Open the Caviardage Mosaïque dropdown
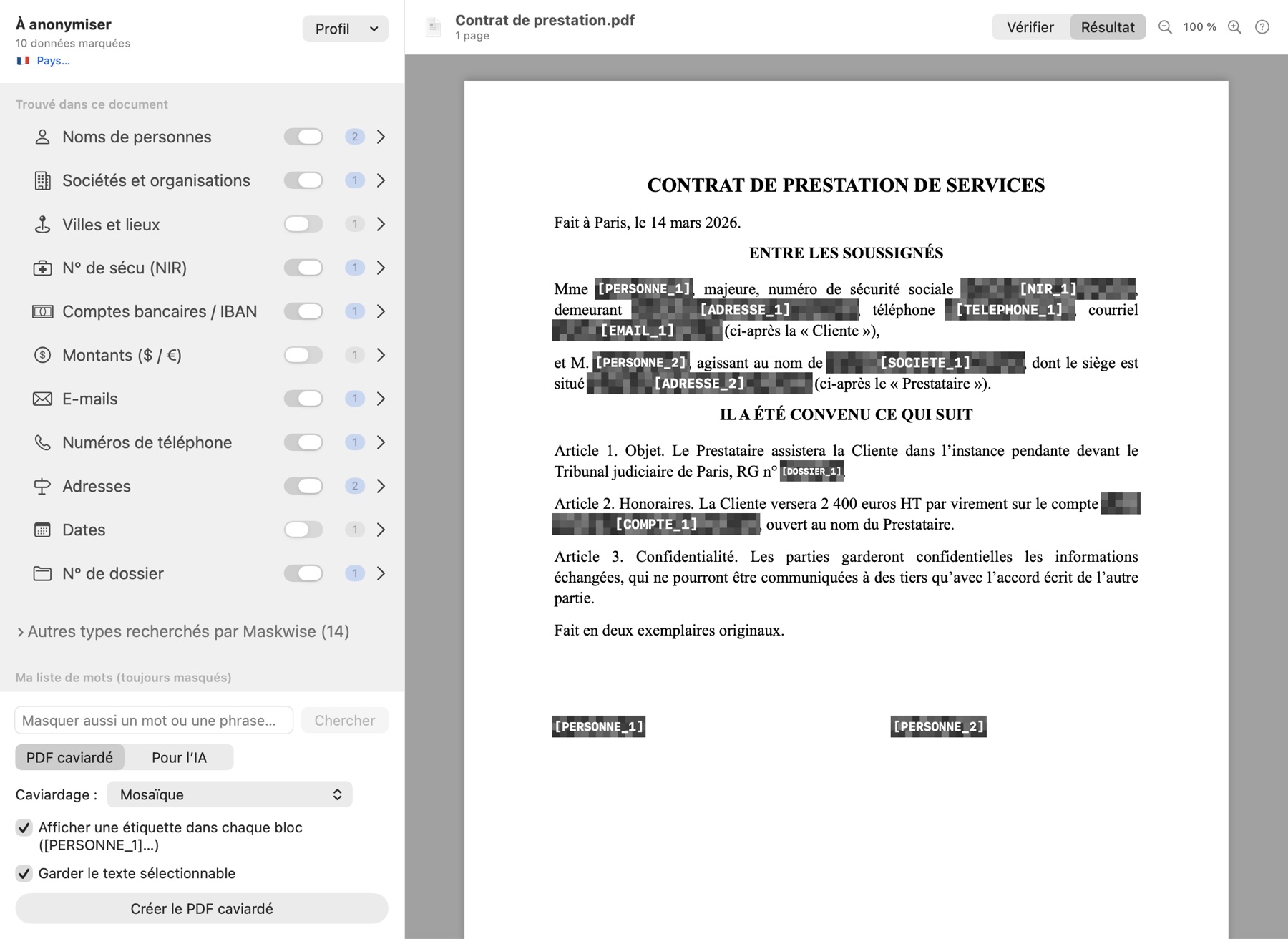Viewport: 1288px width, 939px height. 230,794
